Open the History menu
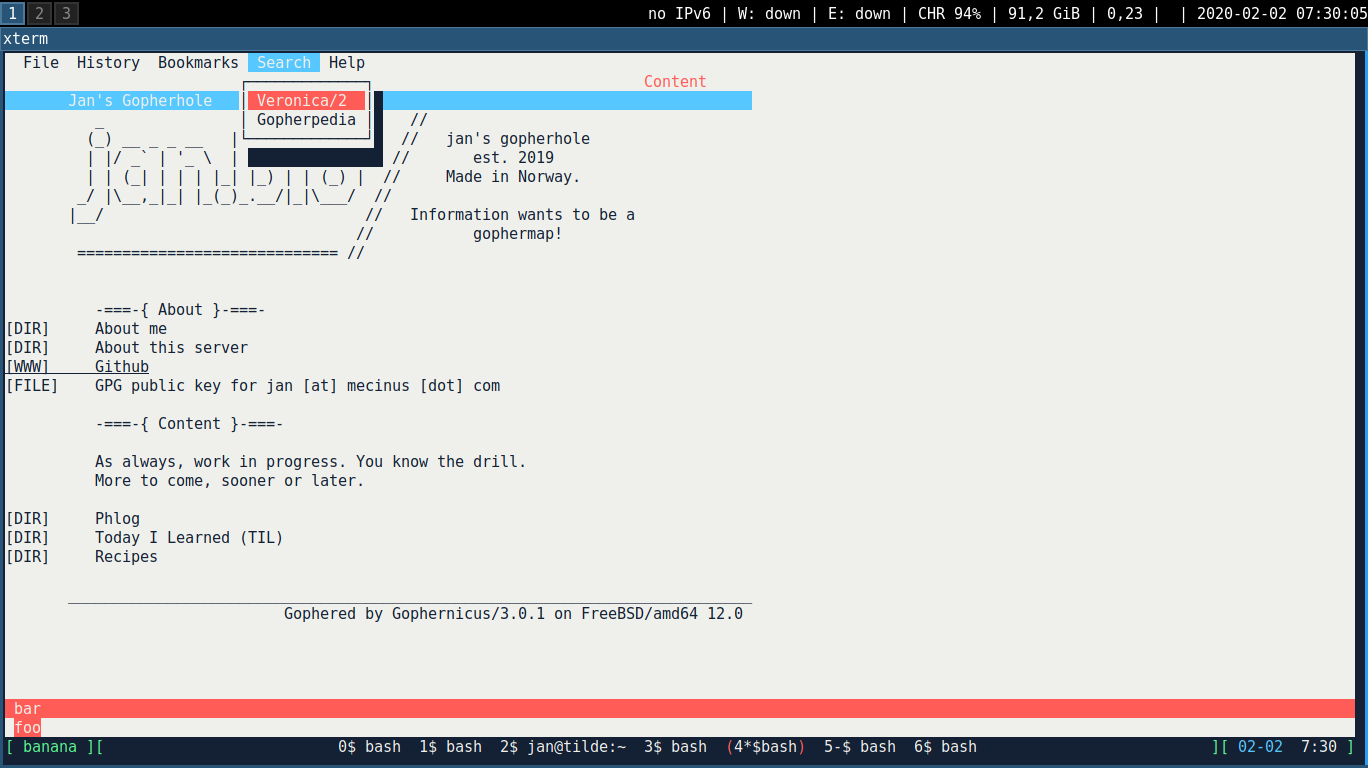Image resolution: width=1368 pixels, height=768 pixels. click(x=108, y=62)
